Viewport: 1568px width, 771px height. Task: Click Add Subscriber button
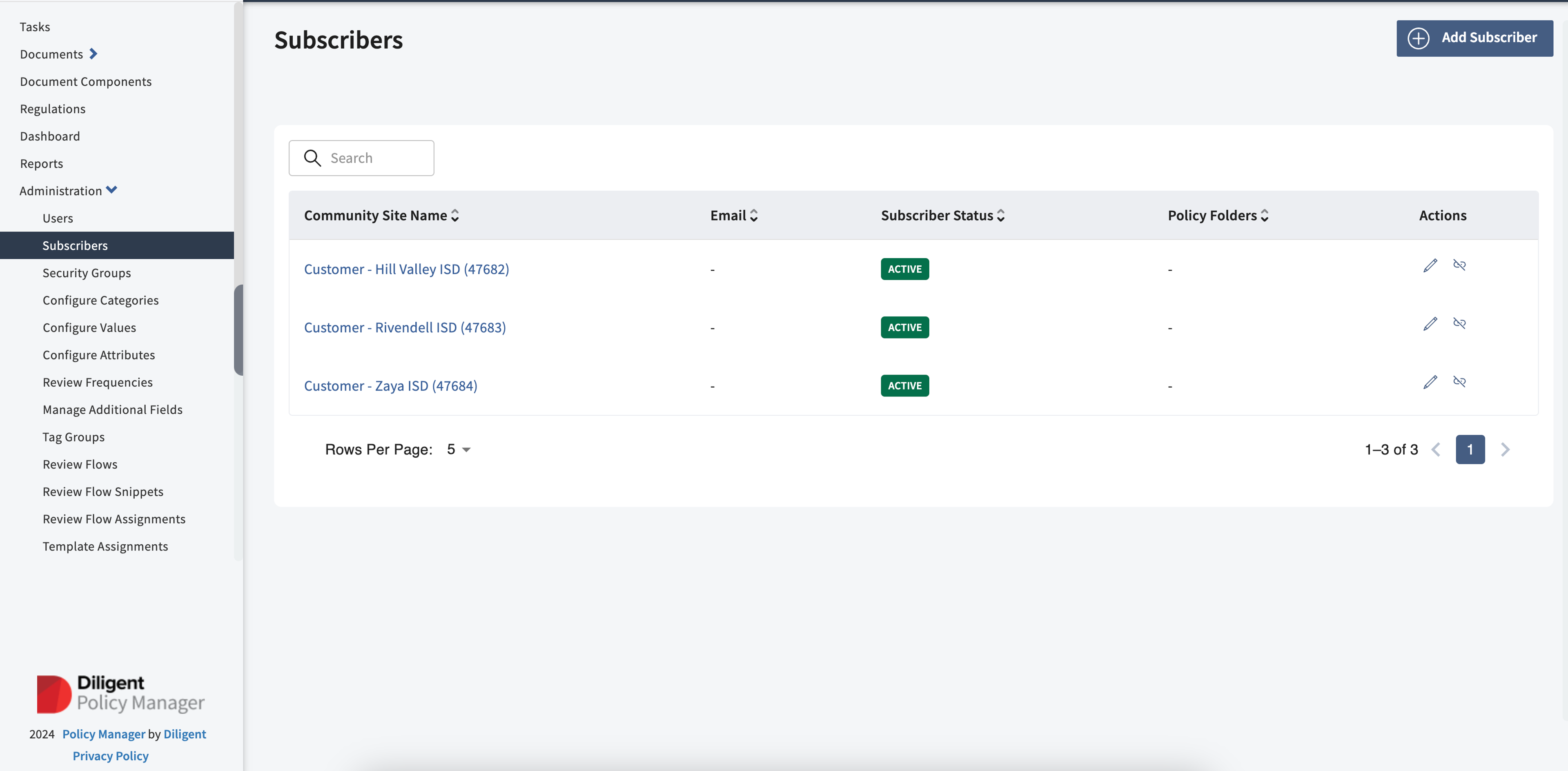tap(1474, 38)
